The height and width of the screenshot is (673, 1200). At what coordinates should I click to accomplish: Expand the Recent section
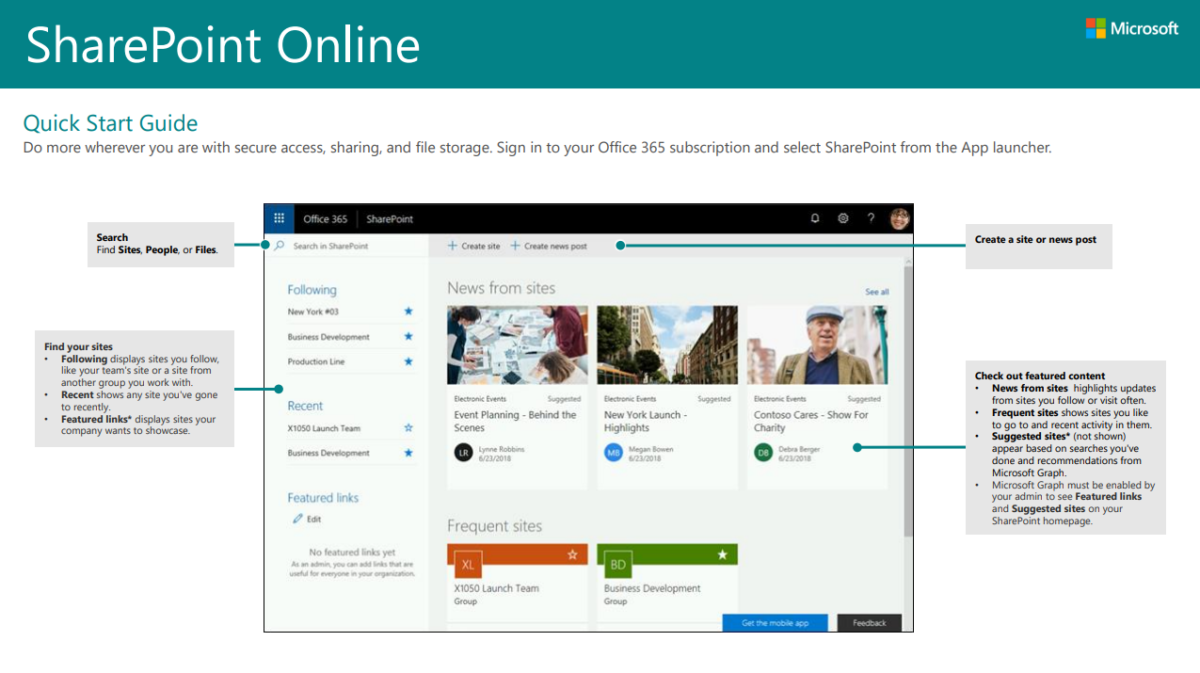click(x=306, y=406)
